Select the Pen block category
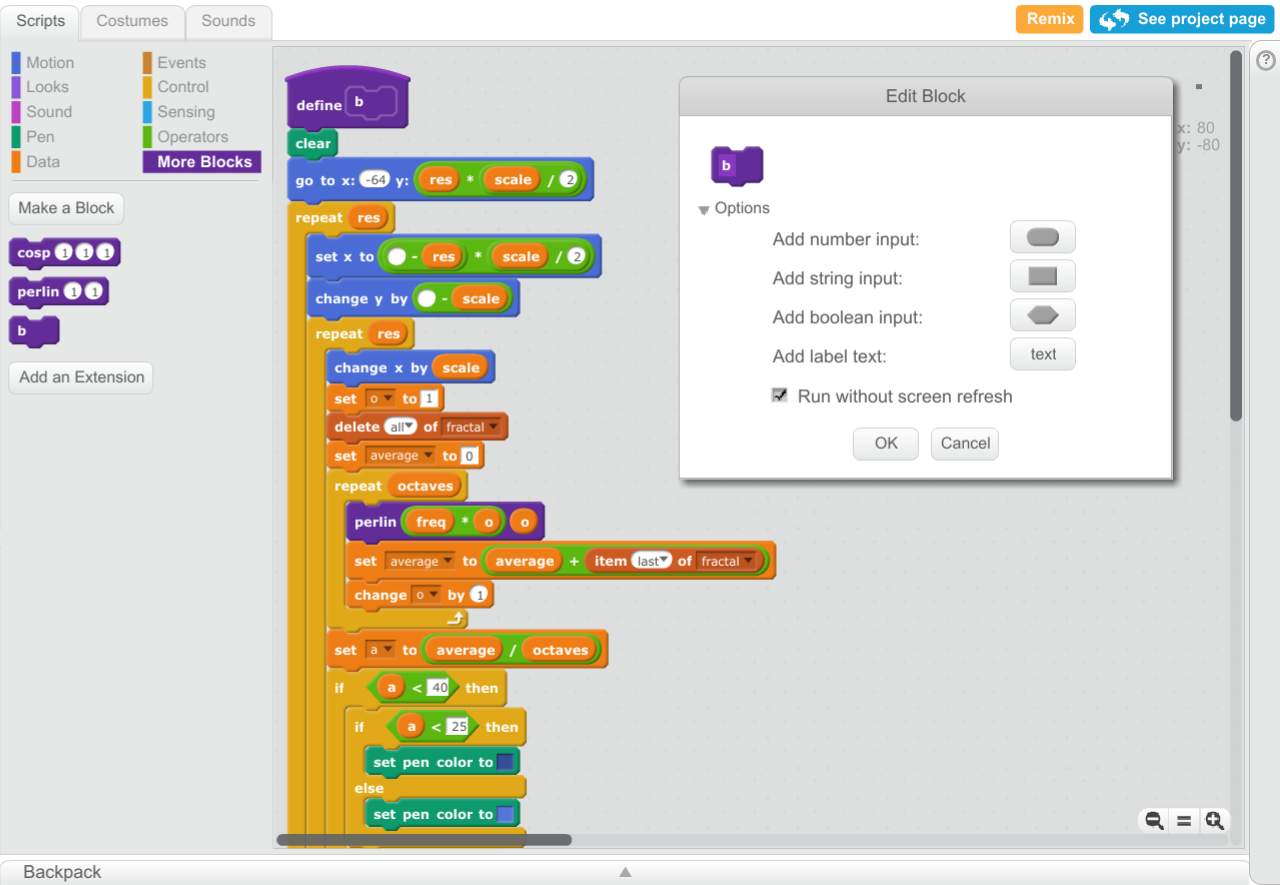Screen dimensions: 1280x885 click(40, 137)
